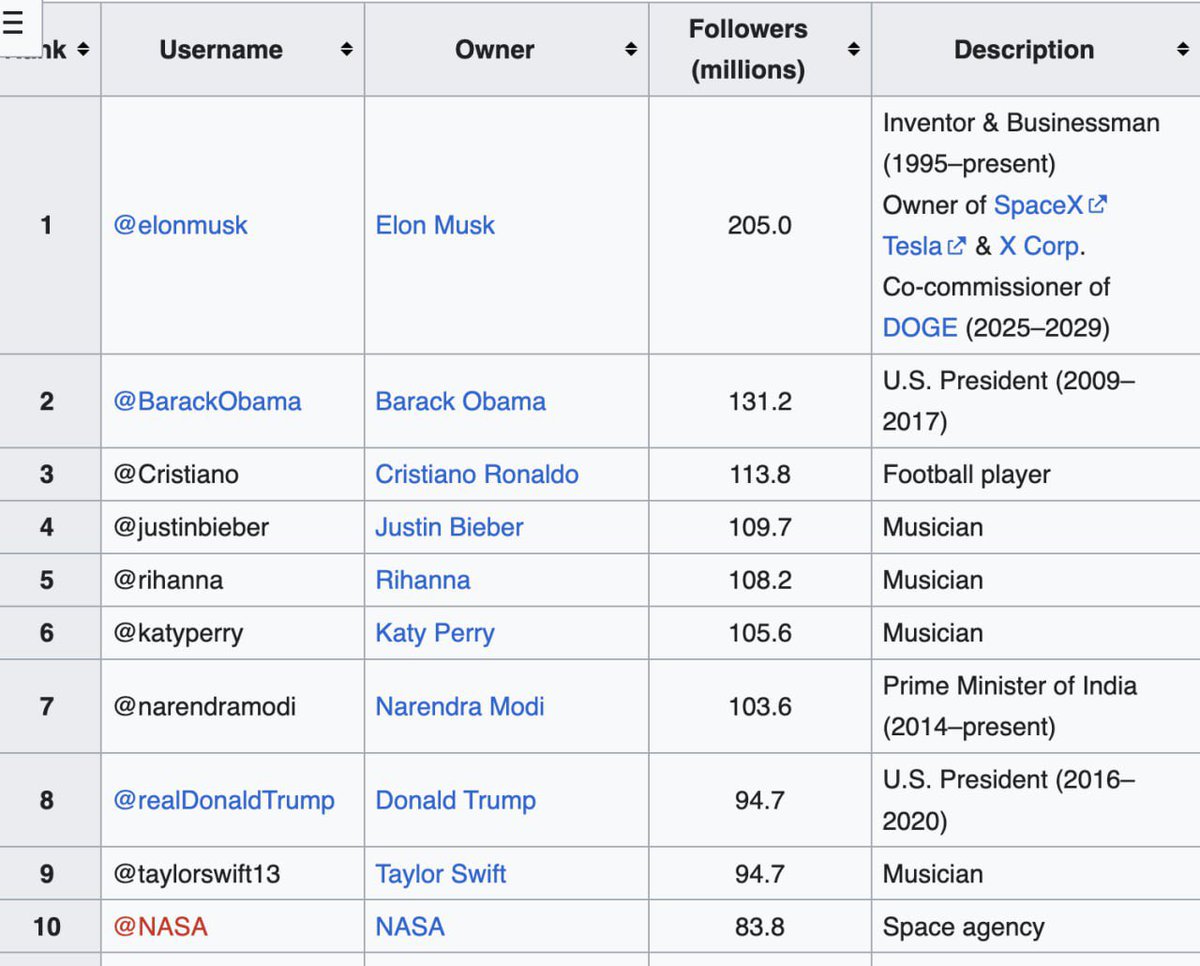Sort by Followers (millions) column arrows
1200x966 pixels.
coord(853,49)
